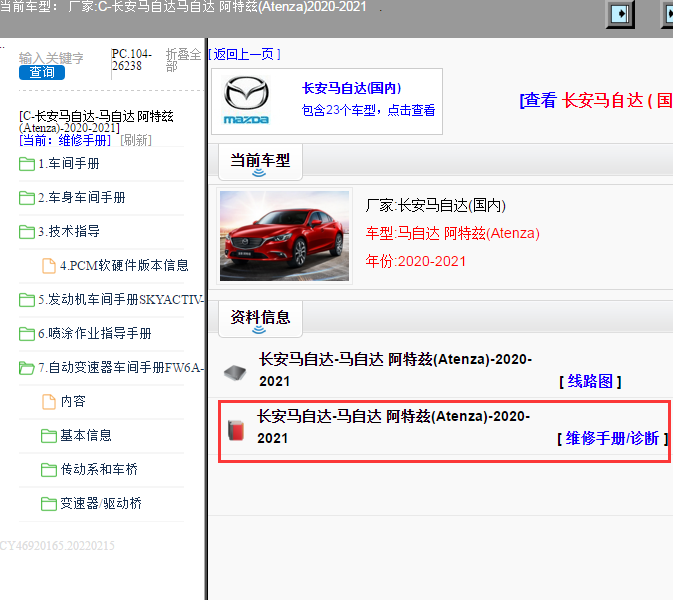
Task: Expand 变速器/驱动桥 subfolder
Action: click(101, 503)
